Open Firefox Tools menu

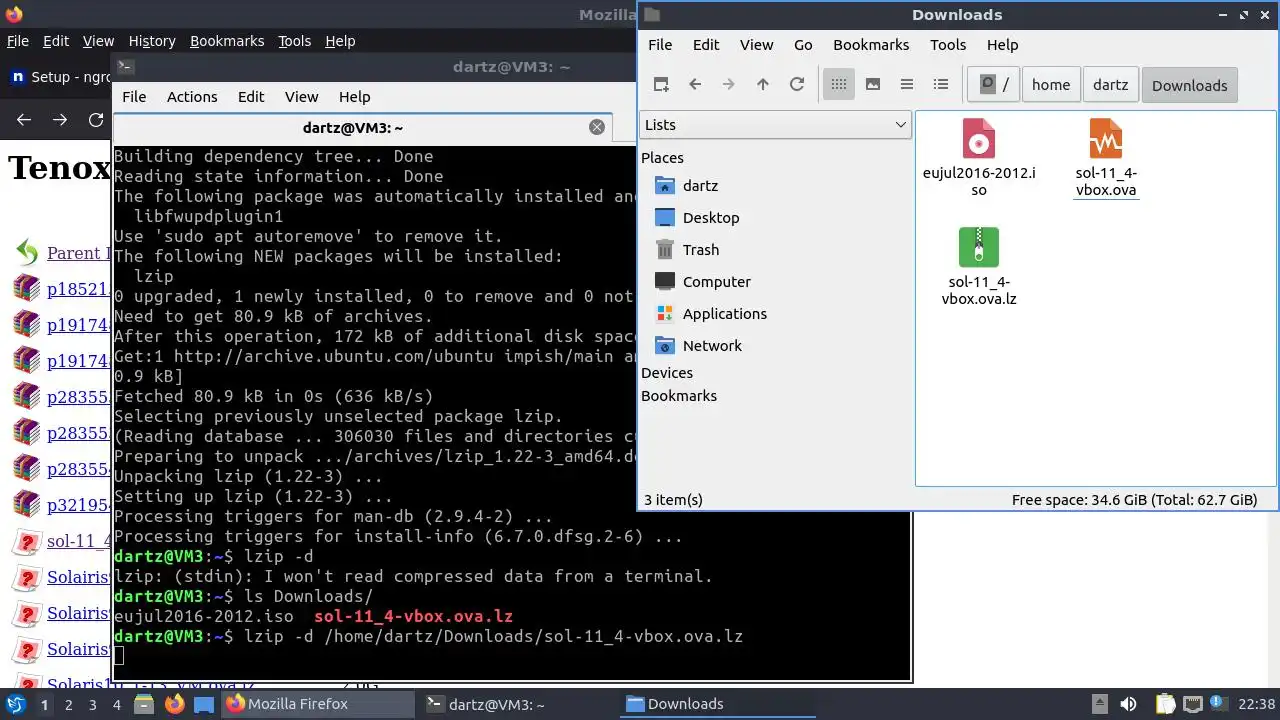coord(294,41)
